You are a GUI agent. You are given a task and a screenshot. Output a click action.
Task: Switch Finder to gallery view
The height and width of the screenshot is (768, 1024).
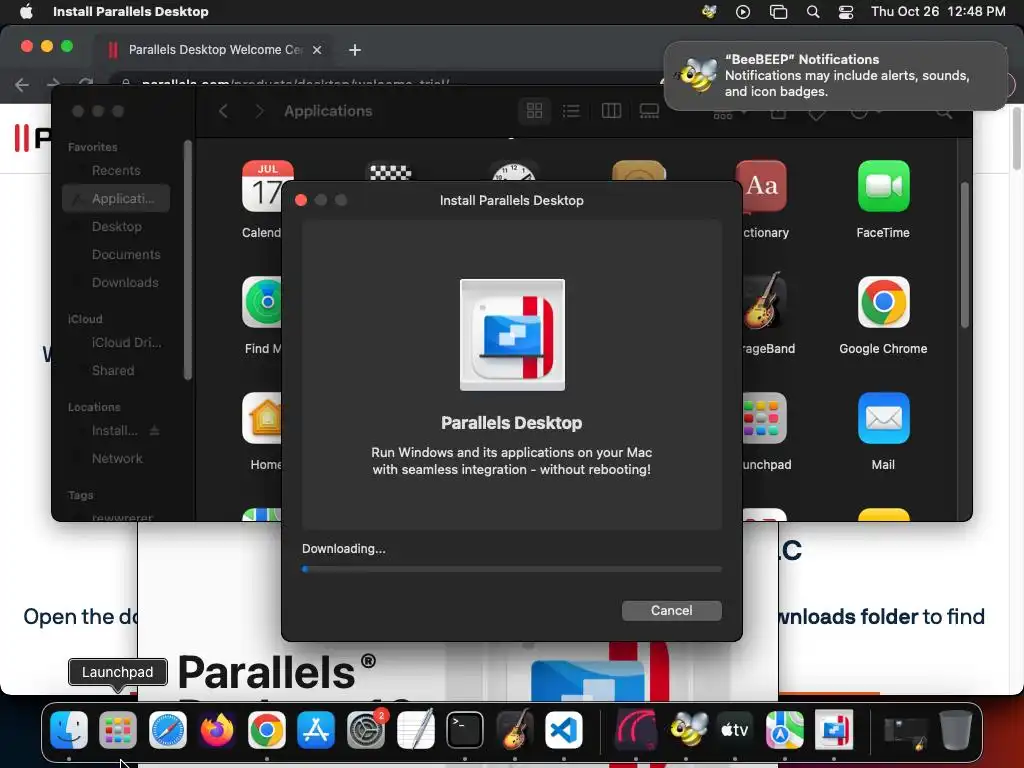coord(649,111)
